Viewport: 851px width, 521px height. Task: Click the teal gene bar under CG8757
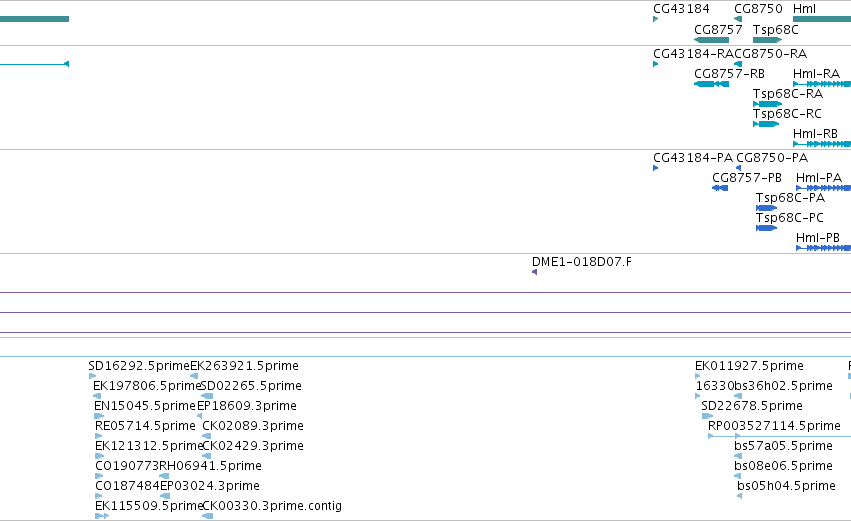click(x=712, y=40)
